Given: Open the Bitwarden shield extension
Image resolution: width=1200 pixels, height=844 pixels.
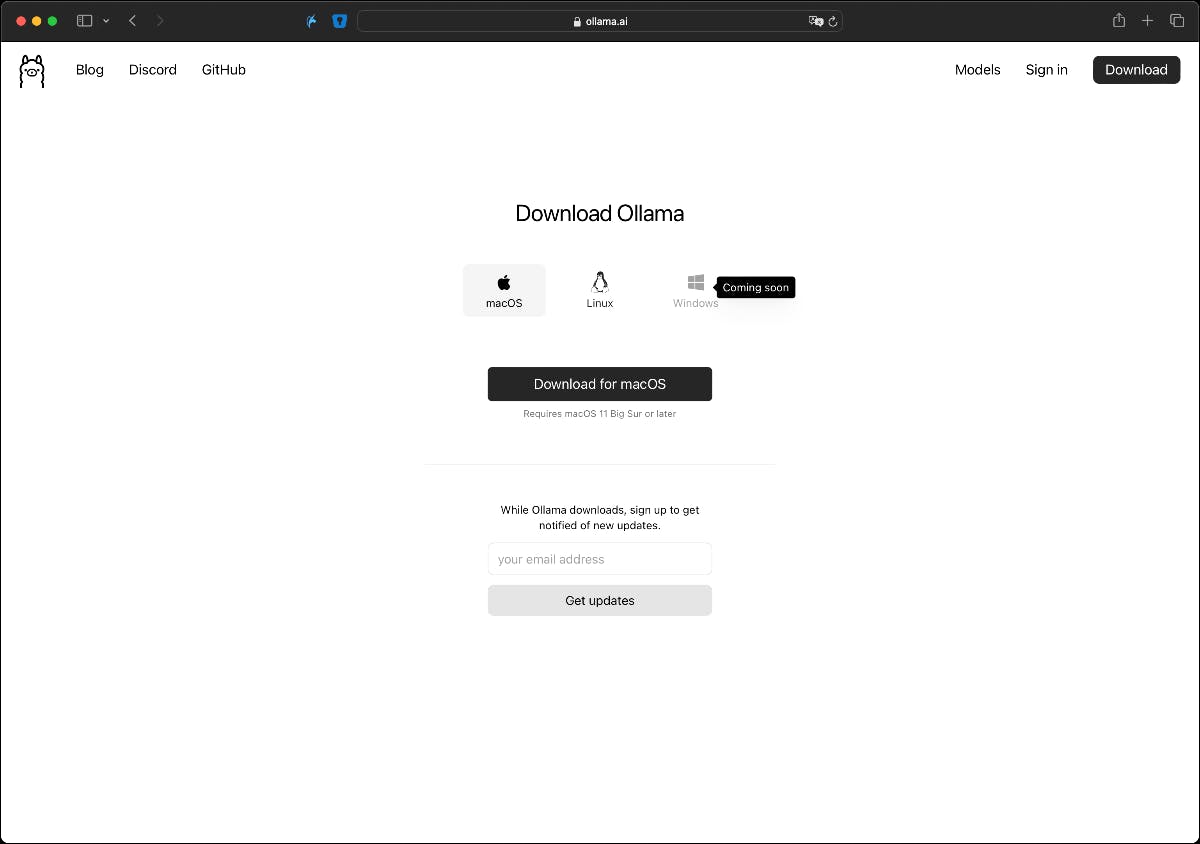Looking at the screenshot, I should coord(339,21).
